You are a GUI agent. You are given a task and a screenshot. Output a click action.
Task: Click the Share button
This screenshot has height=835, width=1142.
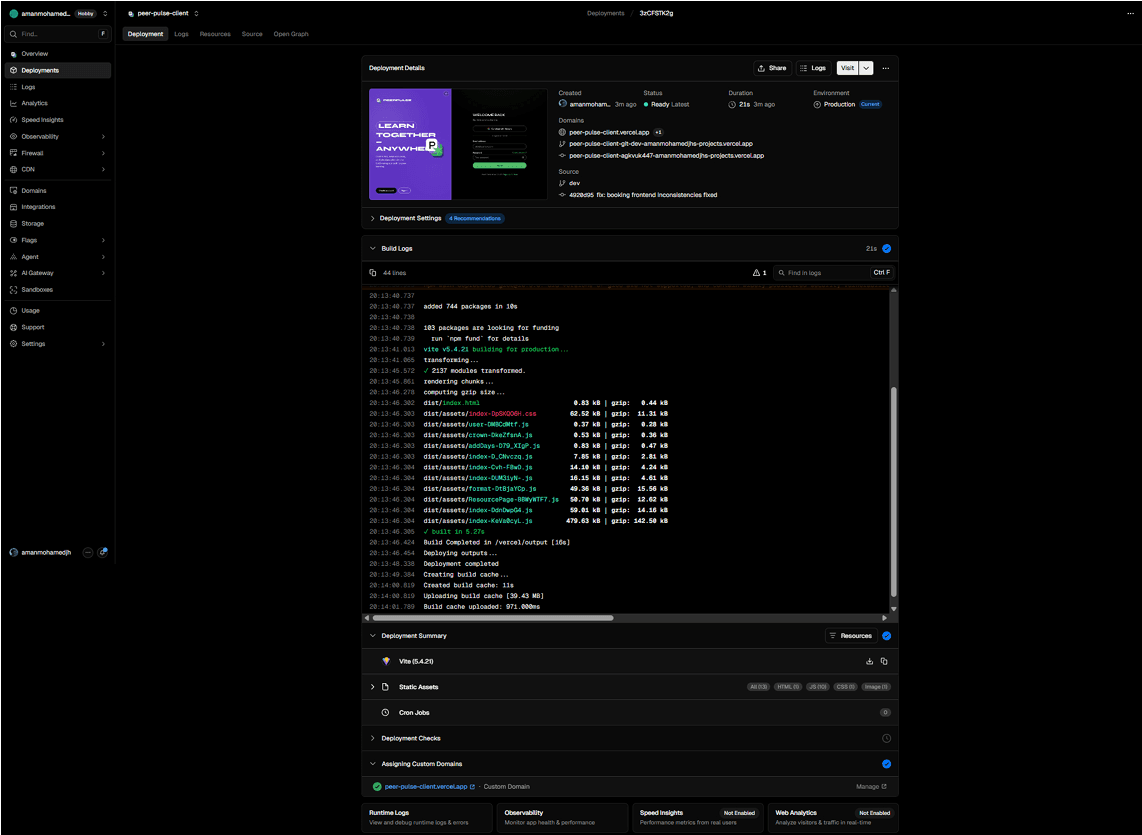point(772,68)
